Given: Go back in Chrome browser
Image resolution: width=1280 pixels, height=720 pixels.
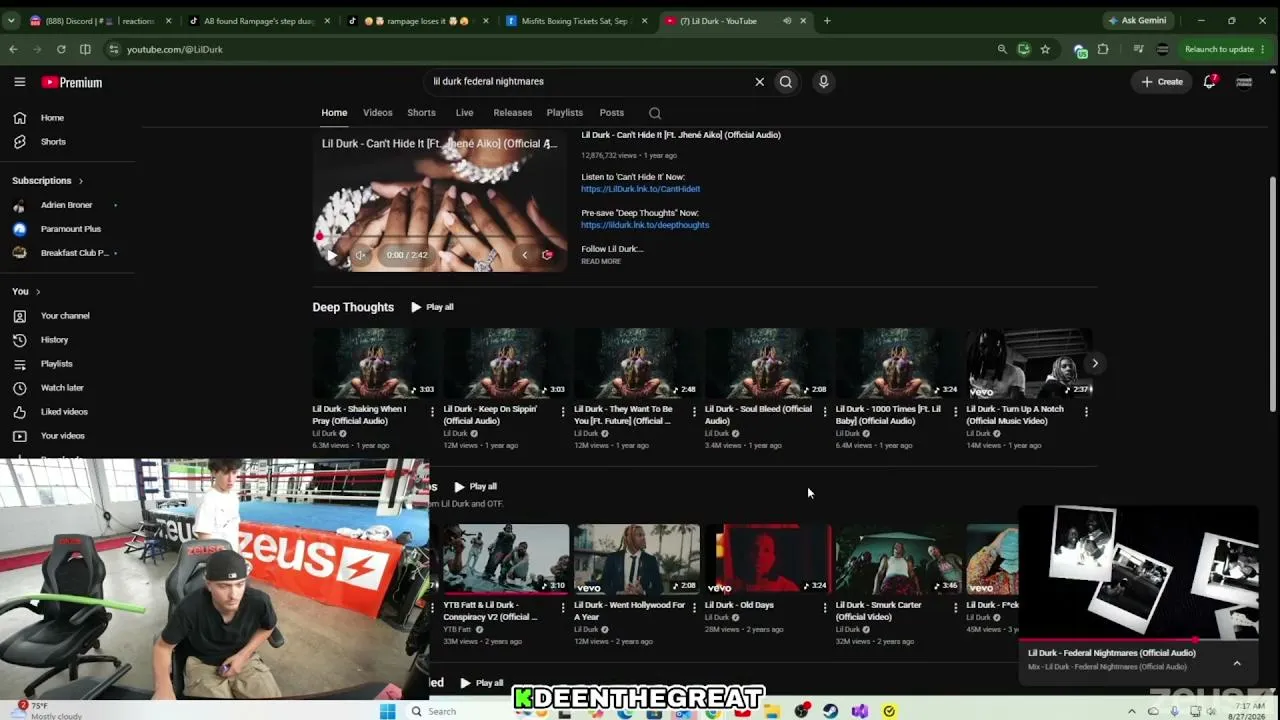Looking at the screenshot, I should (13, 49).
